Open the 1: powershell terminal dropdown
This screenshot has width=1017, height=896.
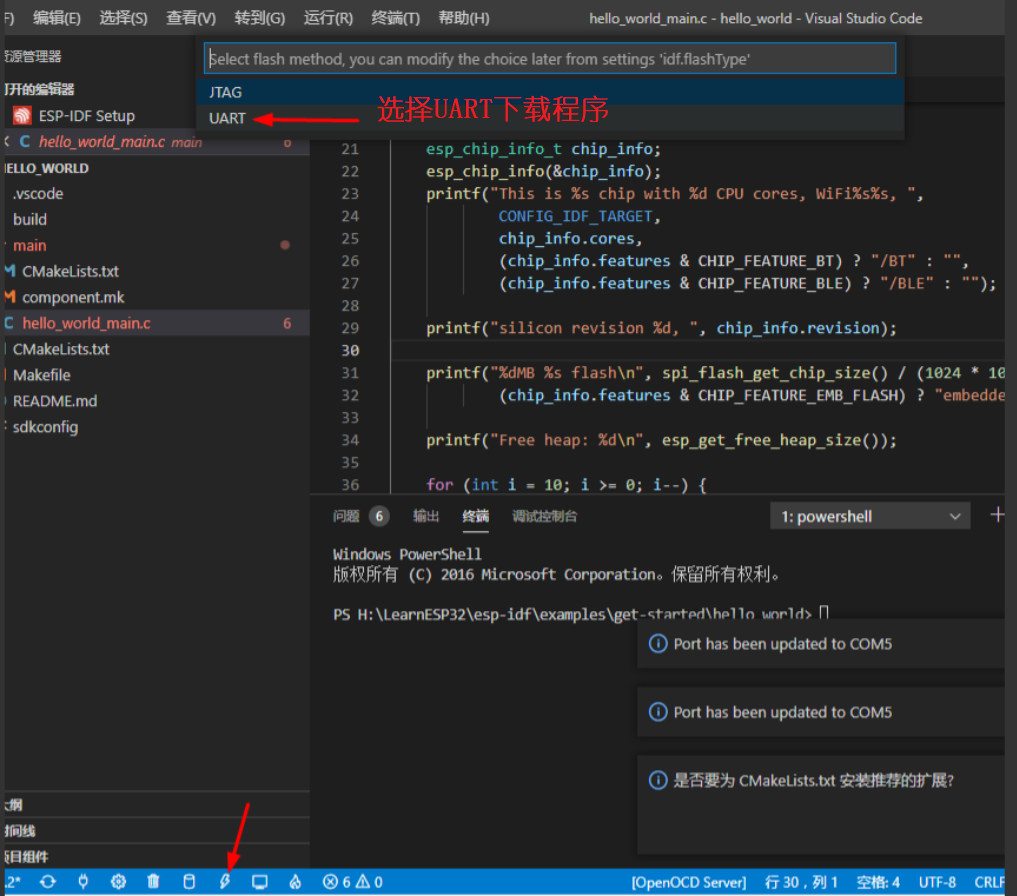pos(870,516)
